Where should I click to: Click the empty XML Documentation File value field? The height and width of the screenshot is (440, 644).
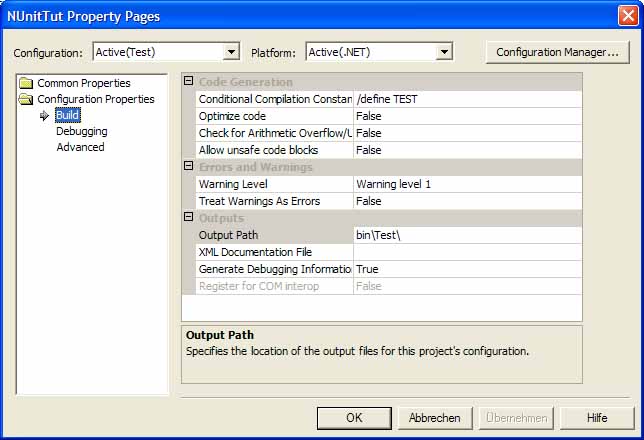click(x=467, y=252)
